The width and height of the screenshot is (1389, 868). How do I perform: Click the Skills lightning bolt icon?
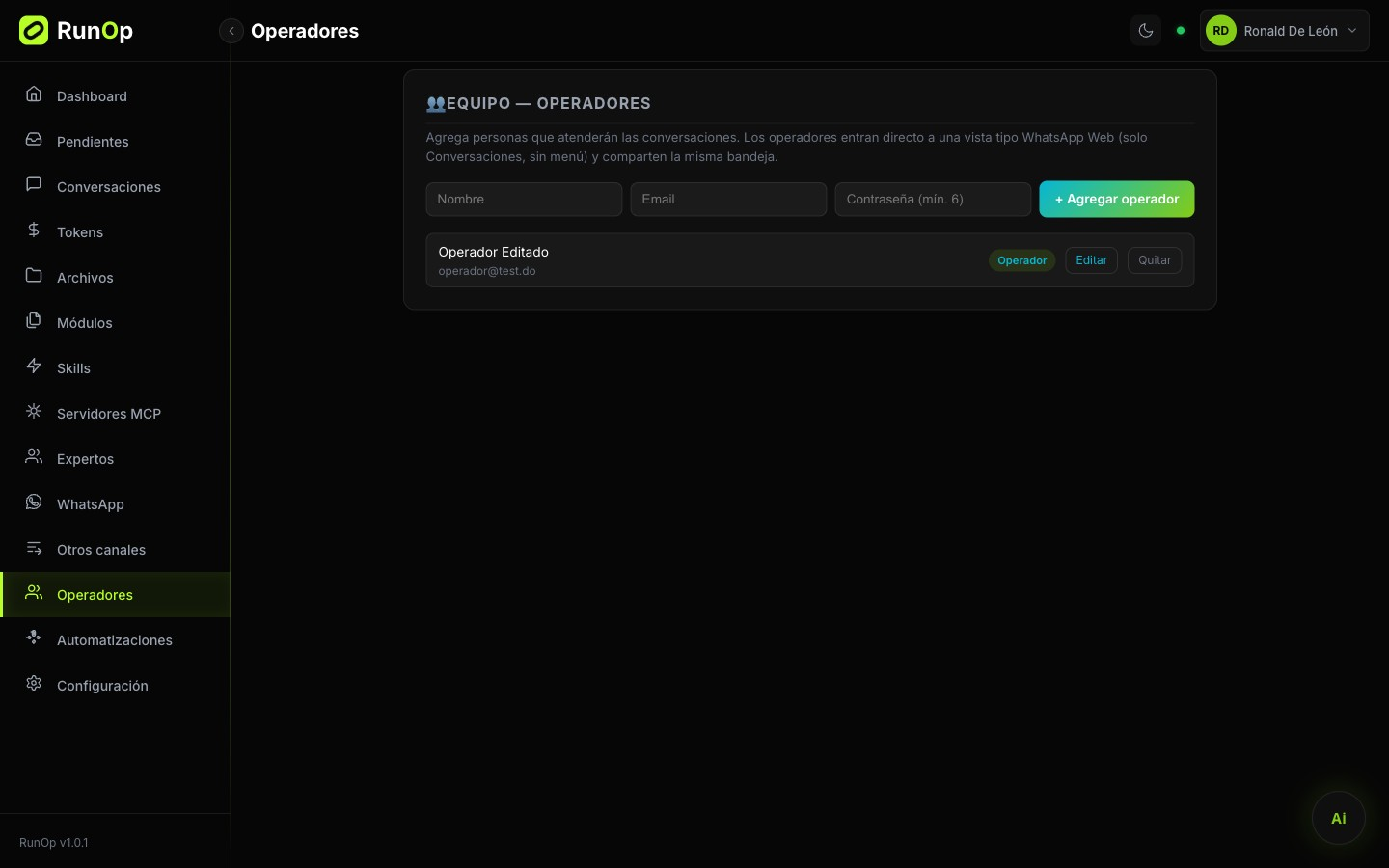(34, 366)
